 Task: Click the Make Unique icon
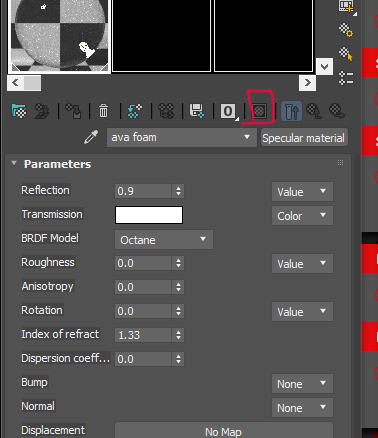tap(166, 111)
